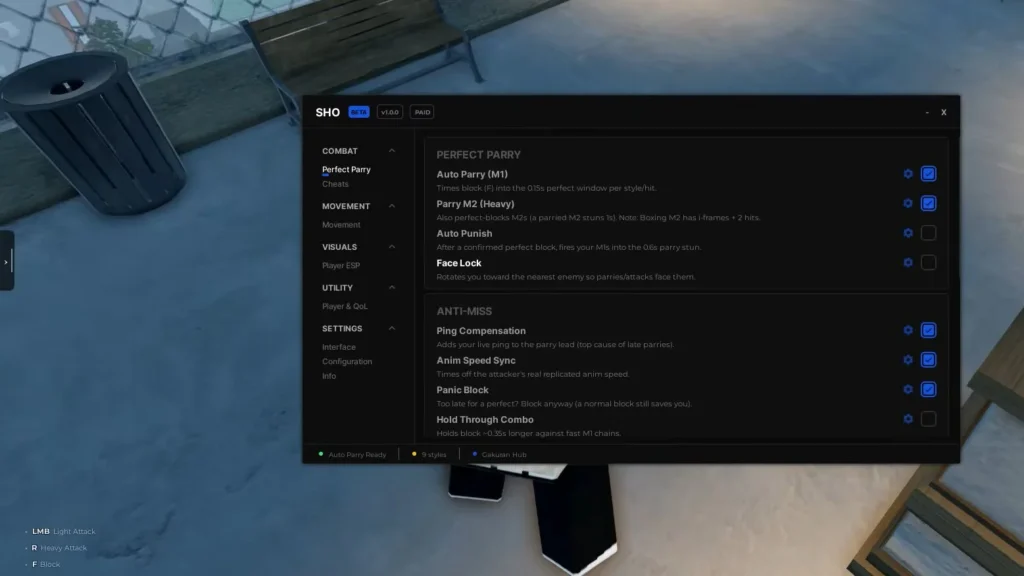Open settings gear for Auto Punish

click(x=908, y=232)
